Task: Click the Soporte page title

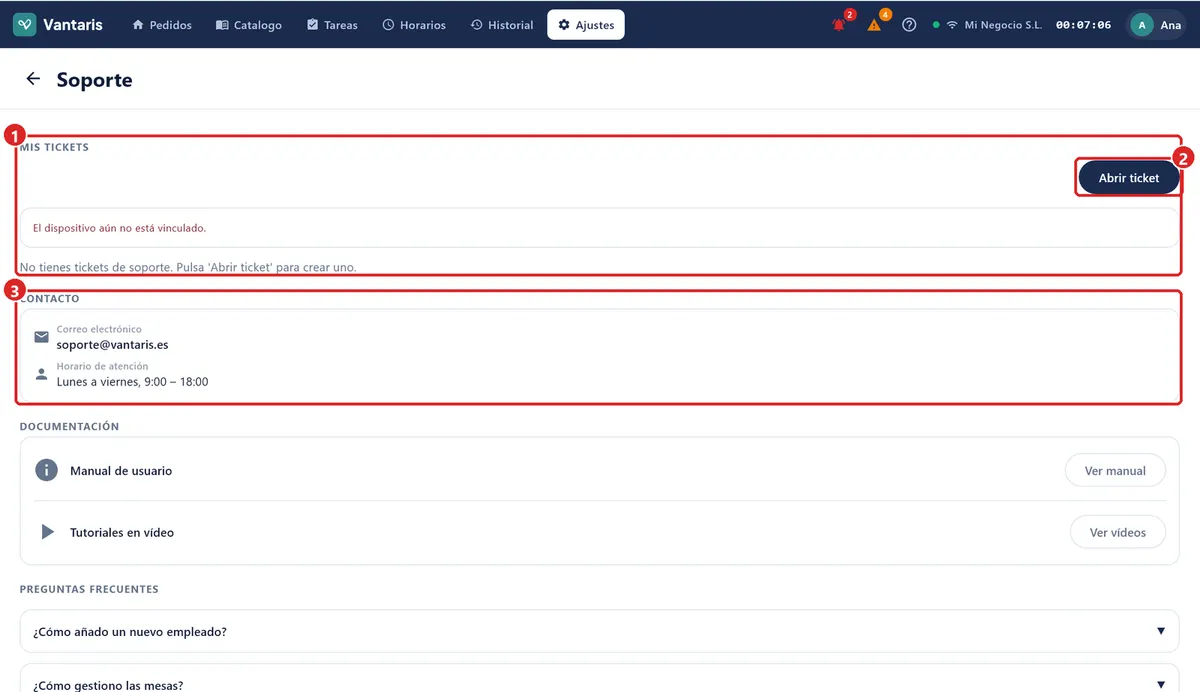Action: click(x=94, y=80)
